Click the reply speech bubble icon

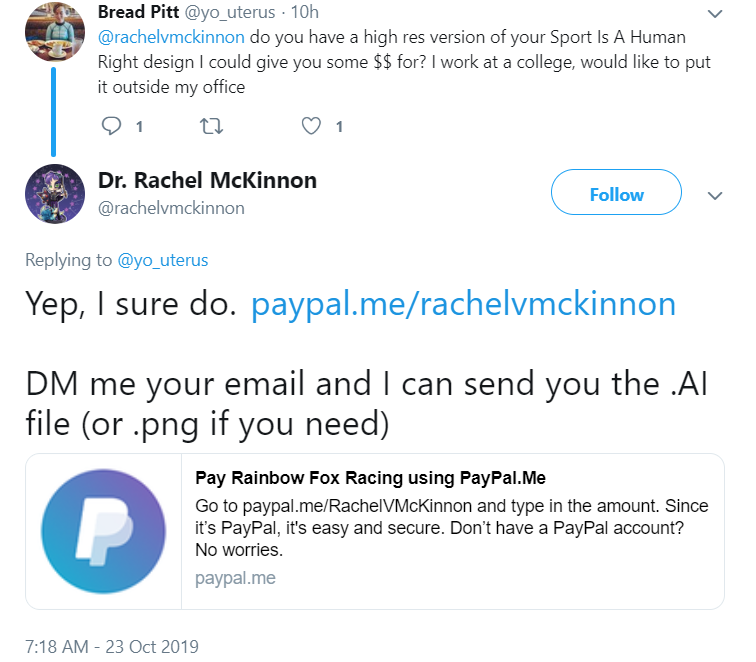tap(112, 126)
